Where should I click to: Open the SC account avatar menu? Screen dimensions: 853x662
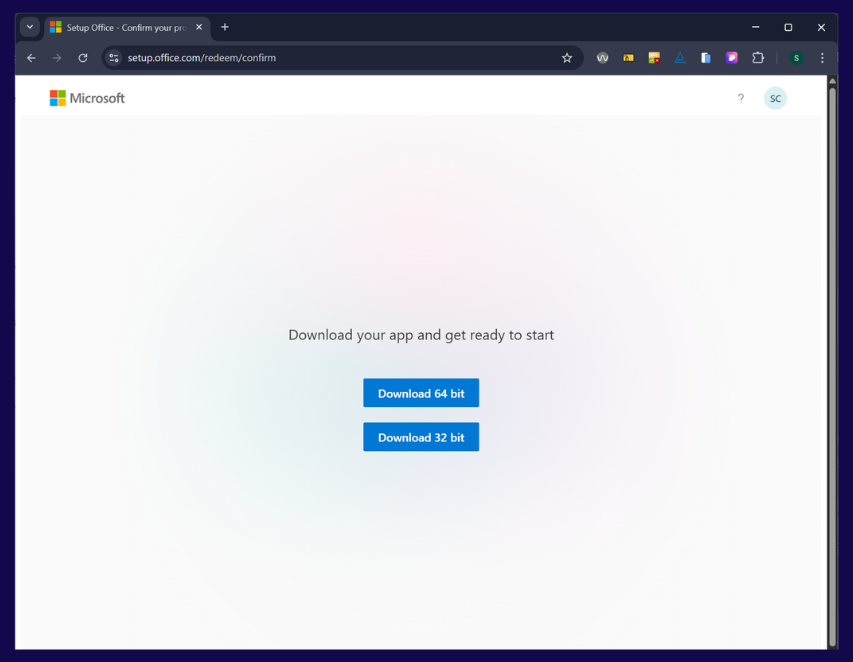point(775,98)
